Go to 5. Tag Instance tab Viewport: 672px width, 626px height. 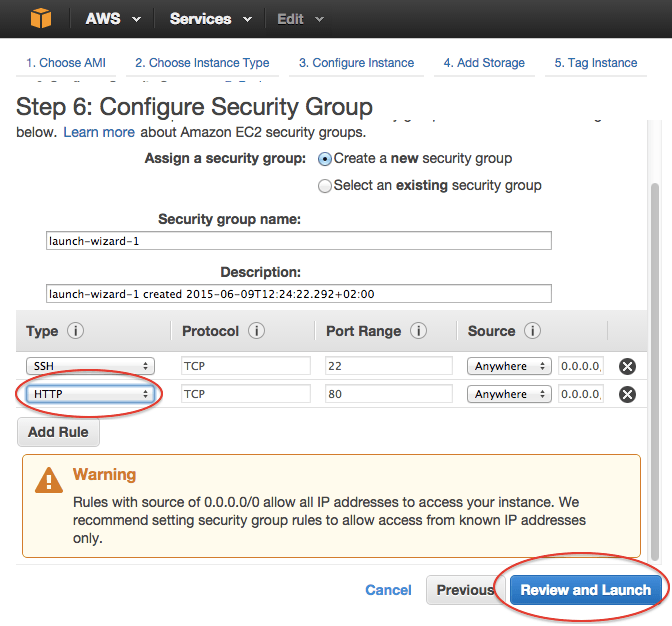(x=596, y=63)
